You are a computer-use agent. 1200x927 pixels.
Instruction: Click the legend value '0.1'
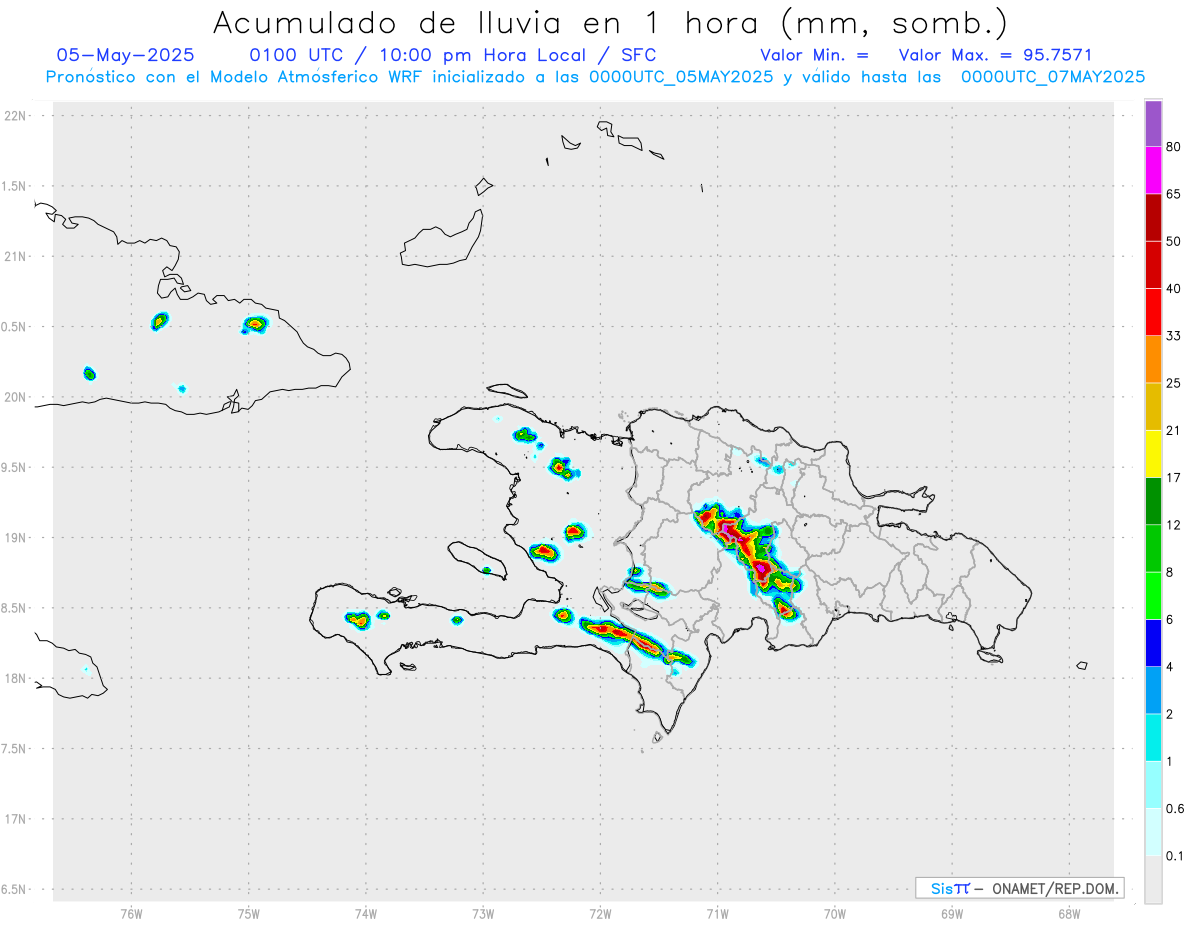pyautogui.click(x=1175, y=855)
